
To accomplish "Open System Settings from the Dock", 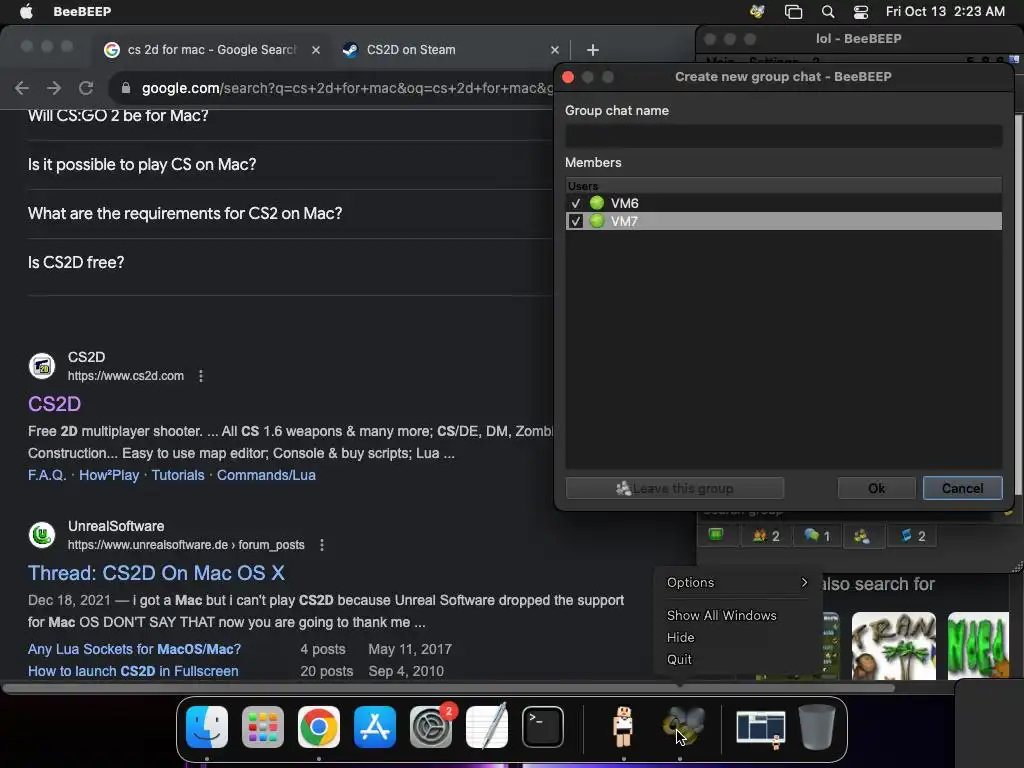I will (431, 726).
